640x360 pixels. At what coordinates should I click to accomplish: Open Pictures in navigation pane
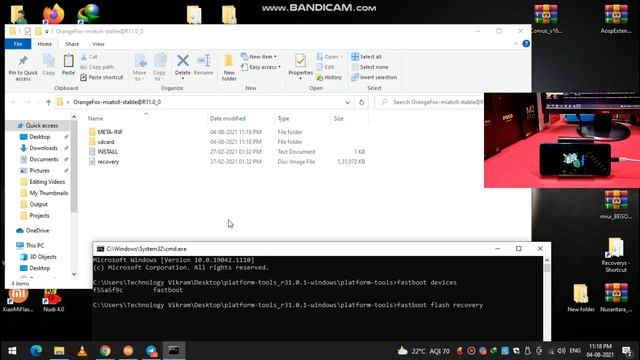39,170
